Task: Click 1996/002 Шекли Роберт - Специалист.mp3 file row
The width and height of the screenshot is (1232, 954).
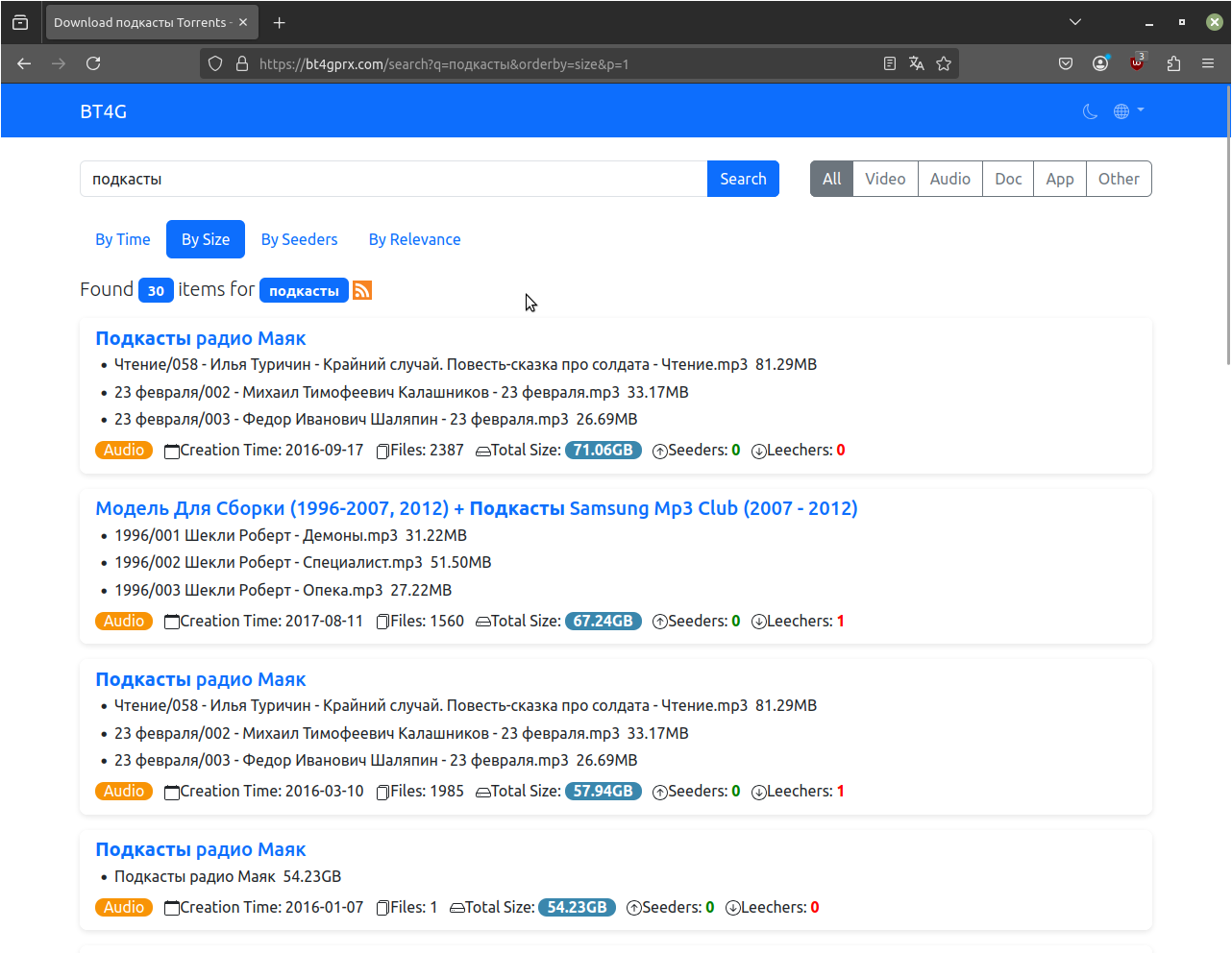Action: pyautogui.click(x=303, y=562)
